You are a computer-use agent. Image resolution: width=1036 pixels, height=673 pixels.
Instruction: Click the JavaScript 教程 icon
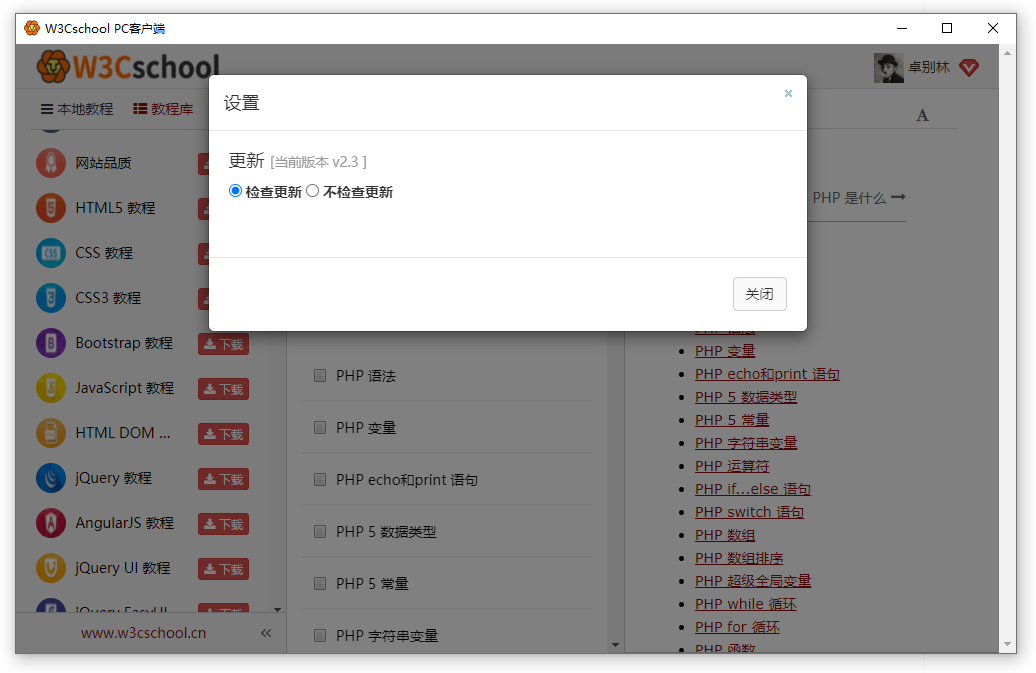(51, 388)
